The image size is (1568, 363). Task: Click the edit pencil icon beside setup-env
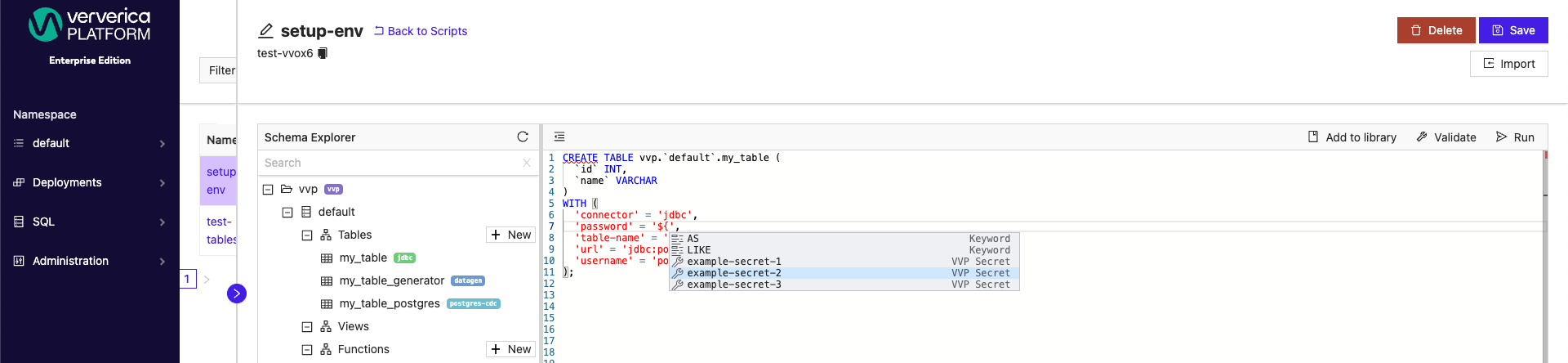click(x=265, y=31)
